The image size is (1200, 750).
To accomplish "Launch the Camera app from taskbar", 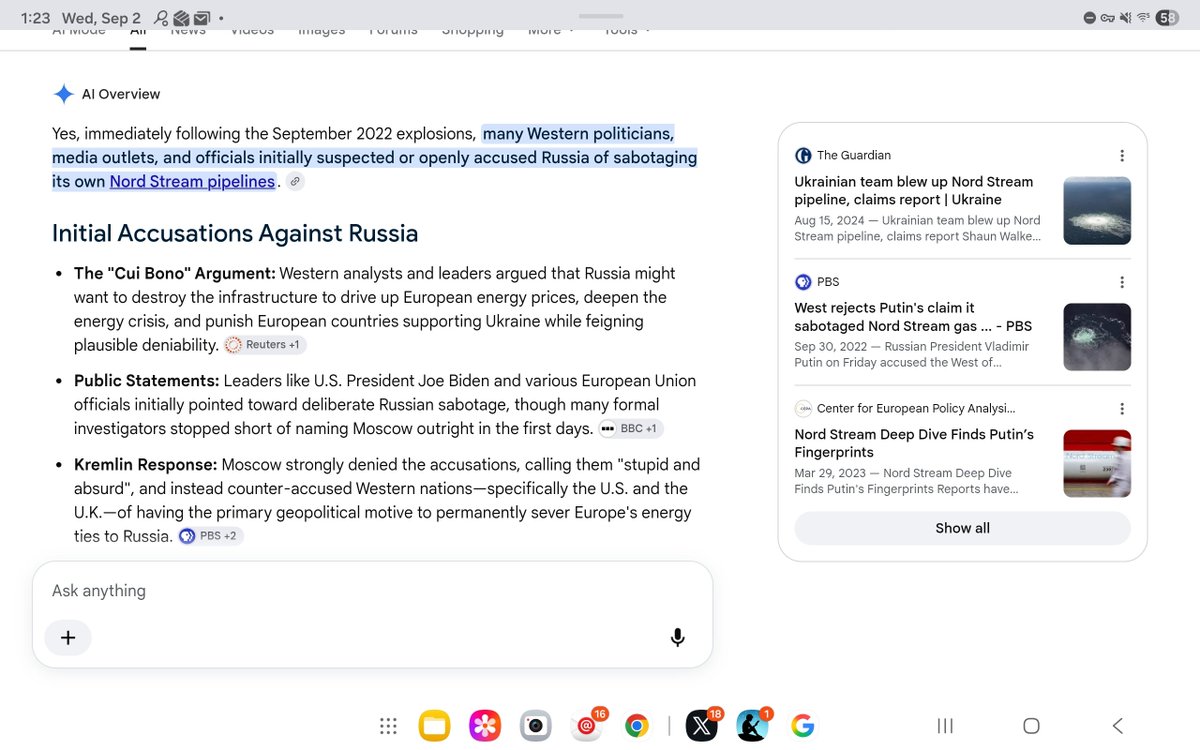I will click(536, 726).
